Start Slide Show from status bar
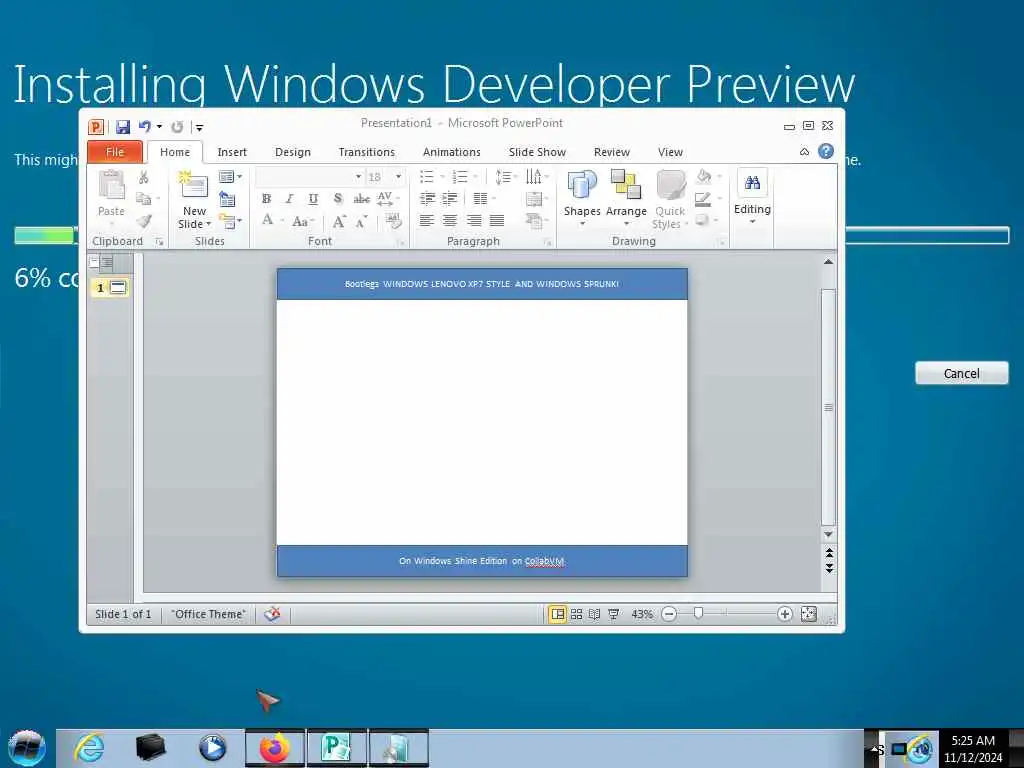Image resolution: width=1024 pixels, height=768 pixels. (613, 614)
